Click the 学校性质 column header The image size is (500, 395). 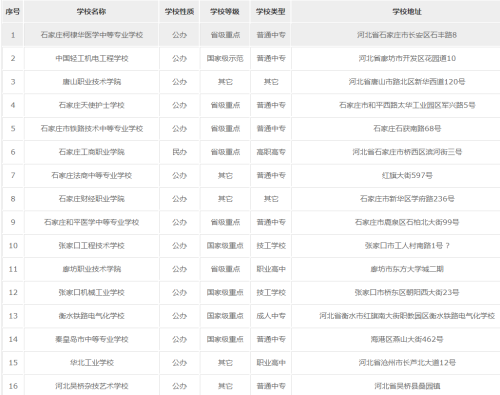coord(179,12)
